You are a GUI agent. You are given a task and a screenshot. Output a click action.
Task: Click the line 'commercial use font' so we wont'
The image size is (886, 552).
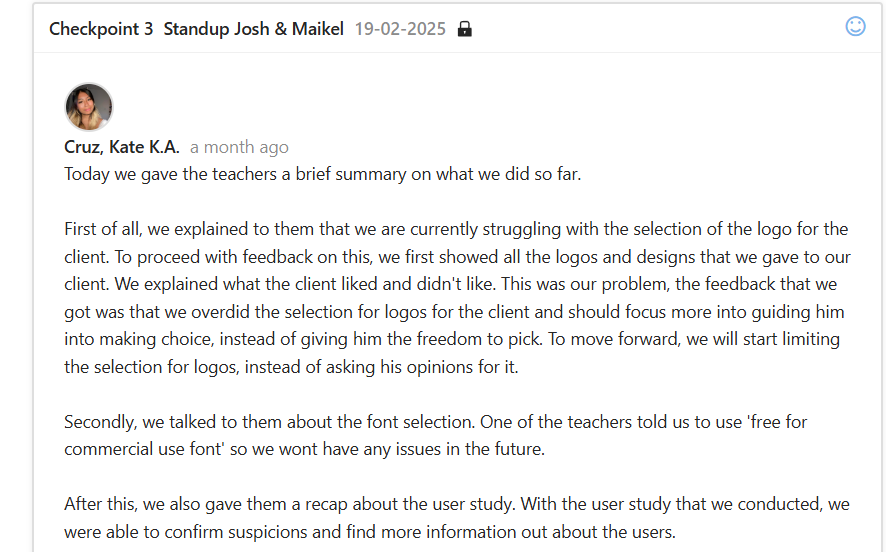(x=304, y=449)
